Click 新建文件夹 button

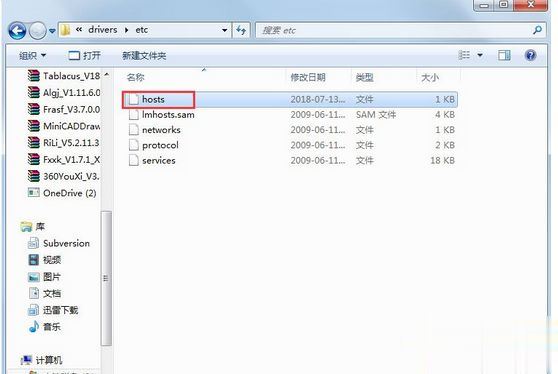click(144, 56)
